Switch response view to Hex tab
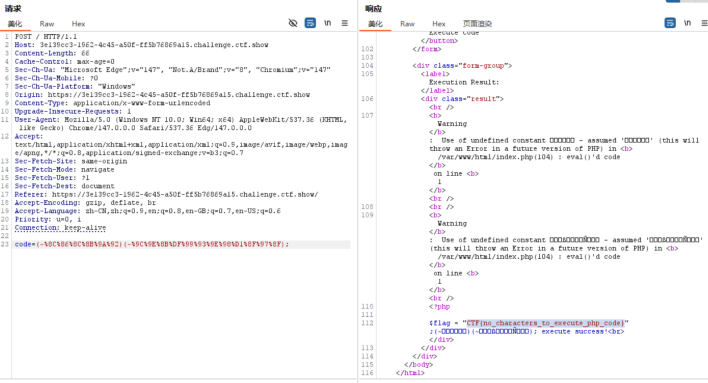Screen dimensions: 708x383 [x=438, y=24]
